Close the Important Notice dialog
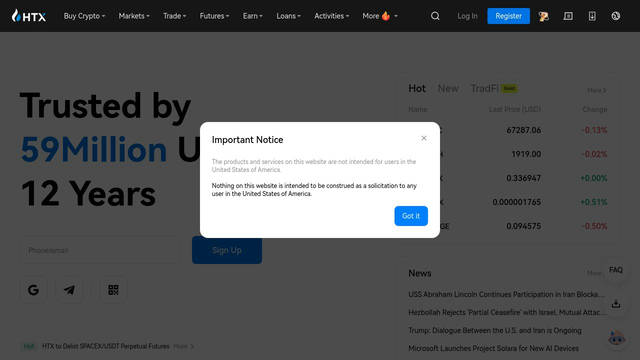 [424, 138]
